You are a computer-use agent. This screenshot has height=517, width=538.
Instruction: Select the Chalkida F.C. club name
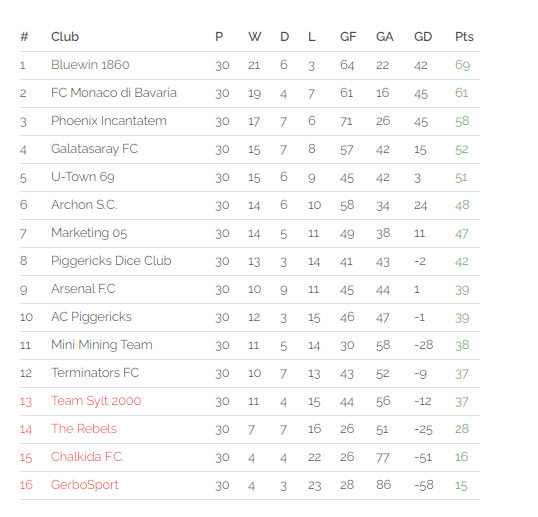(x=87, y=457)
